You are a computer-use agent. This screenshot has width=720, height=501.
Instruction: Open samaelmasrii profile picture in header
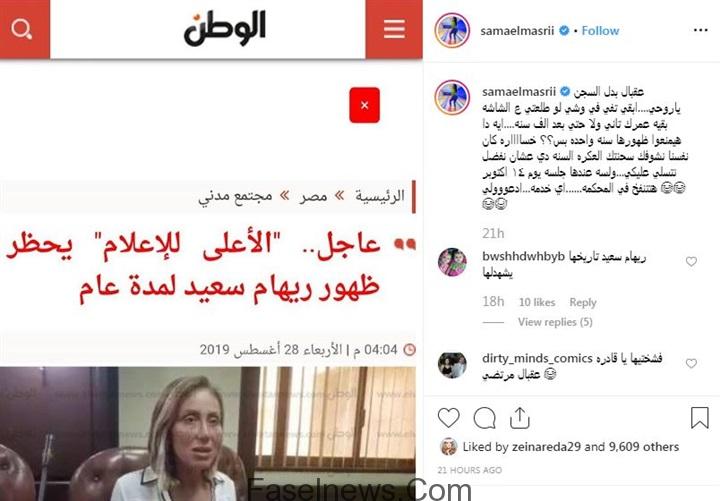452,31
